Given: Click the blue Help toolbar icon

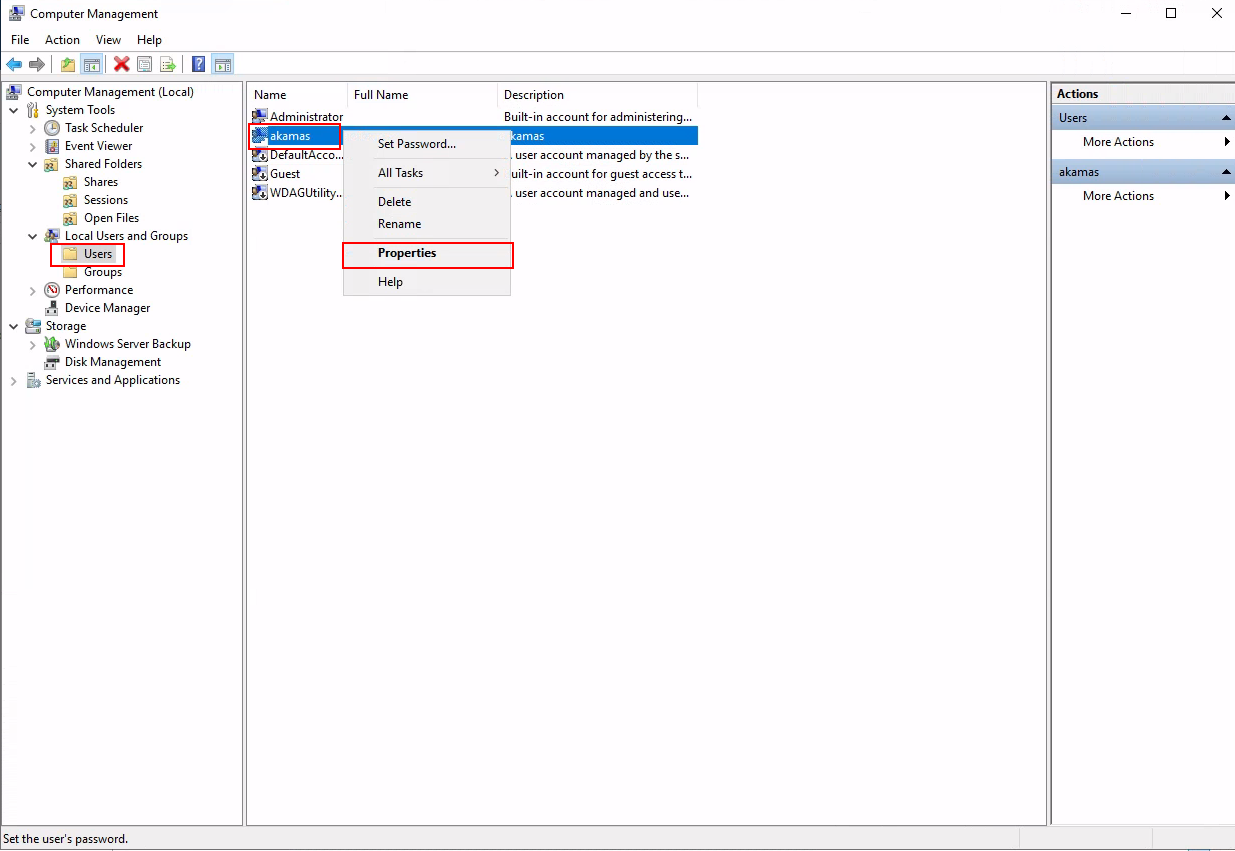Looking at the screenshot, I should click(198, 65).
